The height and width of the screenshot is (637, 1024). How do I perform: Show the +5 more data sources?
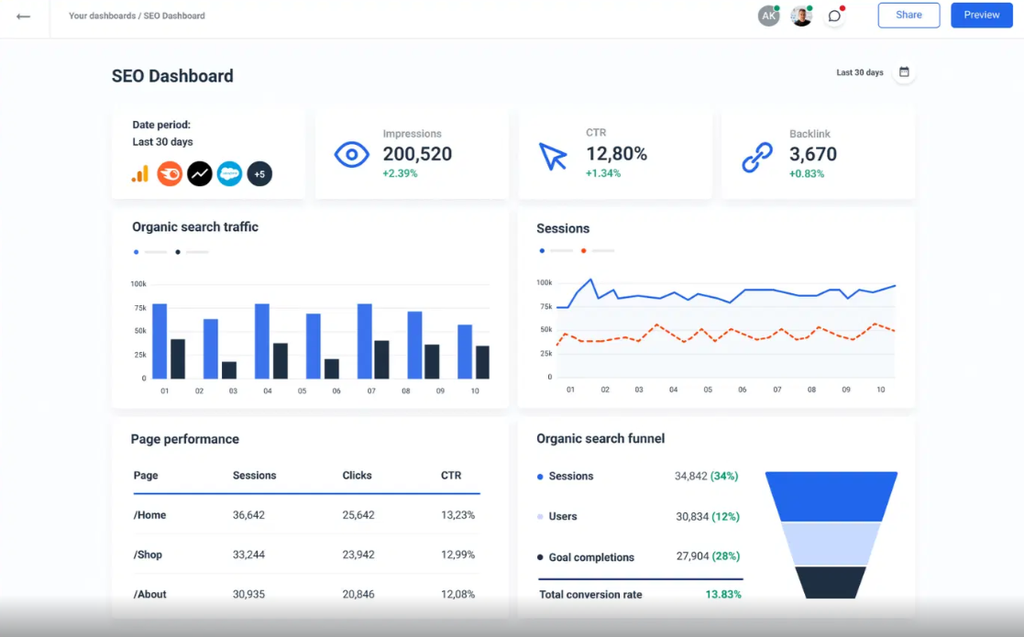[x=259, y=174]
